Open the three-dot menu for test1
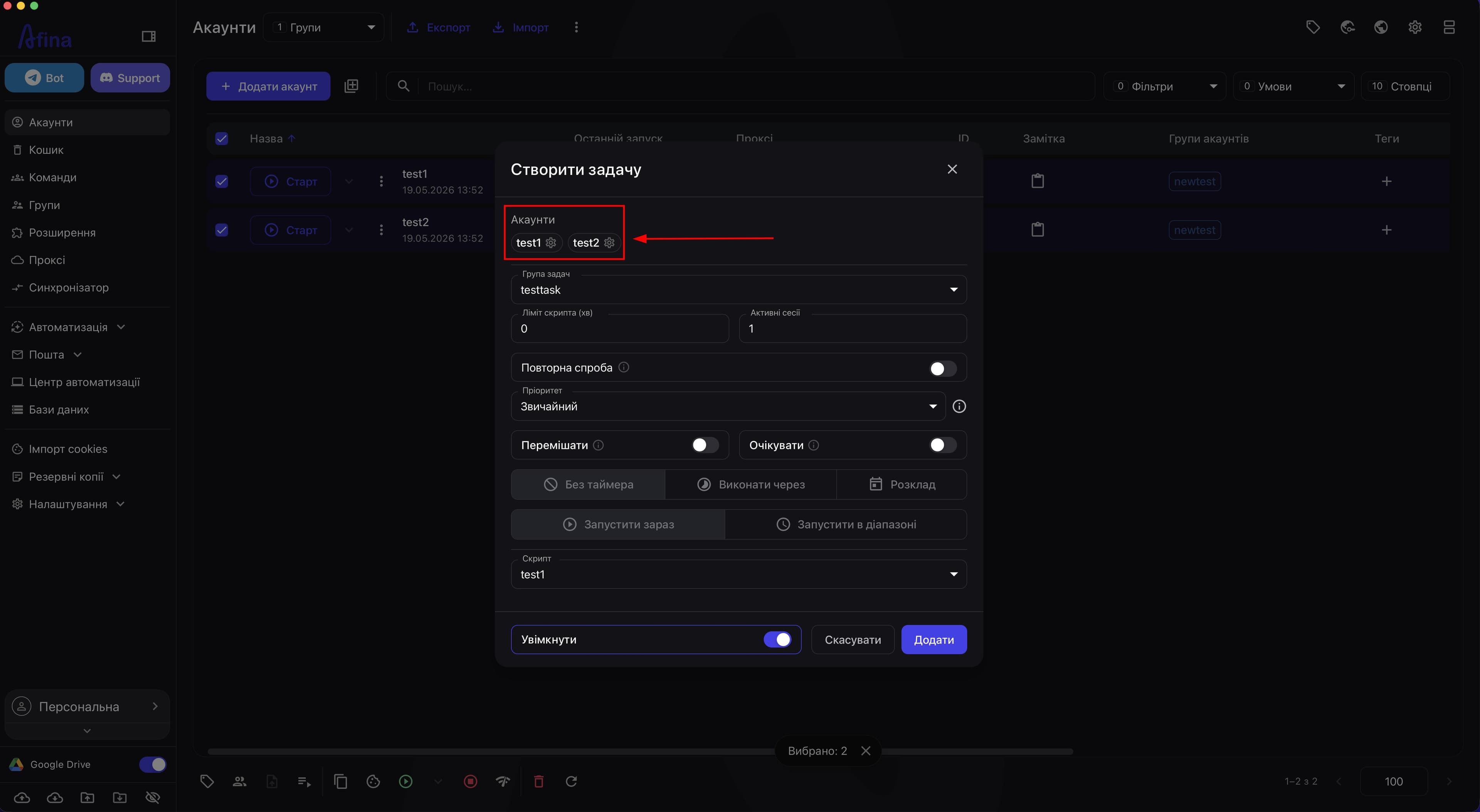 point(381,181)
